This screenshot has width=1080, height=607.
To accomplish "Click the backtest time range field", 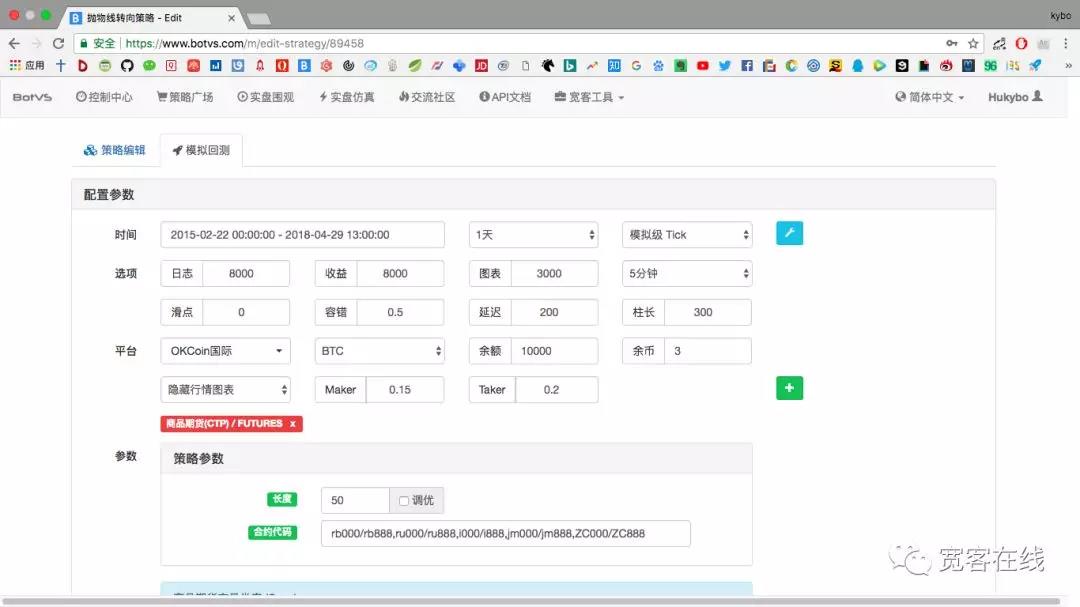I will coord(302,235).
